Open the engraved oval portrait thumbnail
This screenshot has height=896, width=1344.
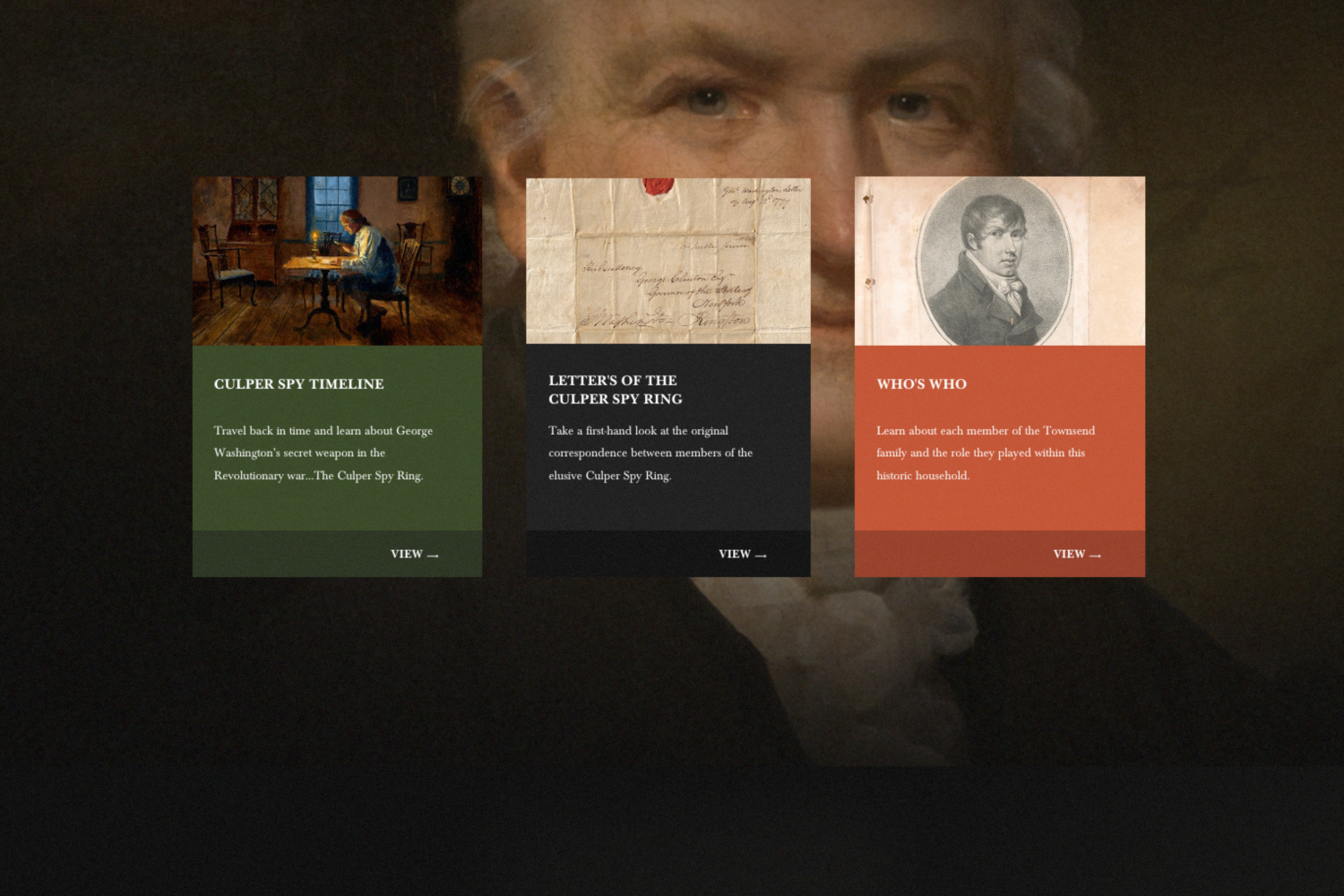point(1000,261)
